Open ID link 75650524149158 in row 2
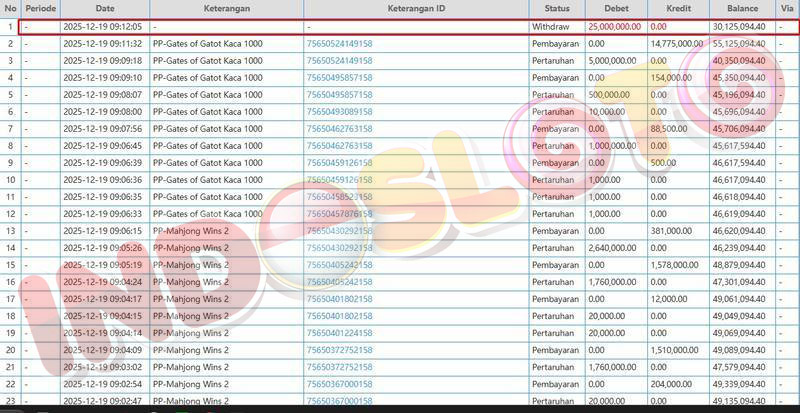Viewport: 800px width, 413px height. coord(339,44)
